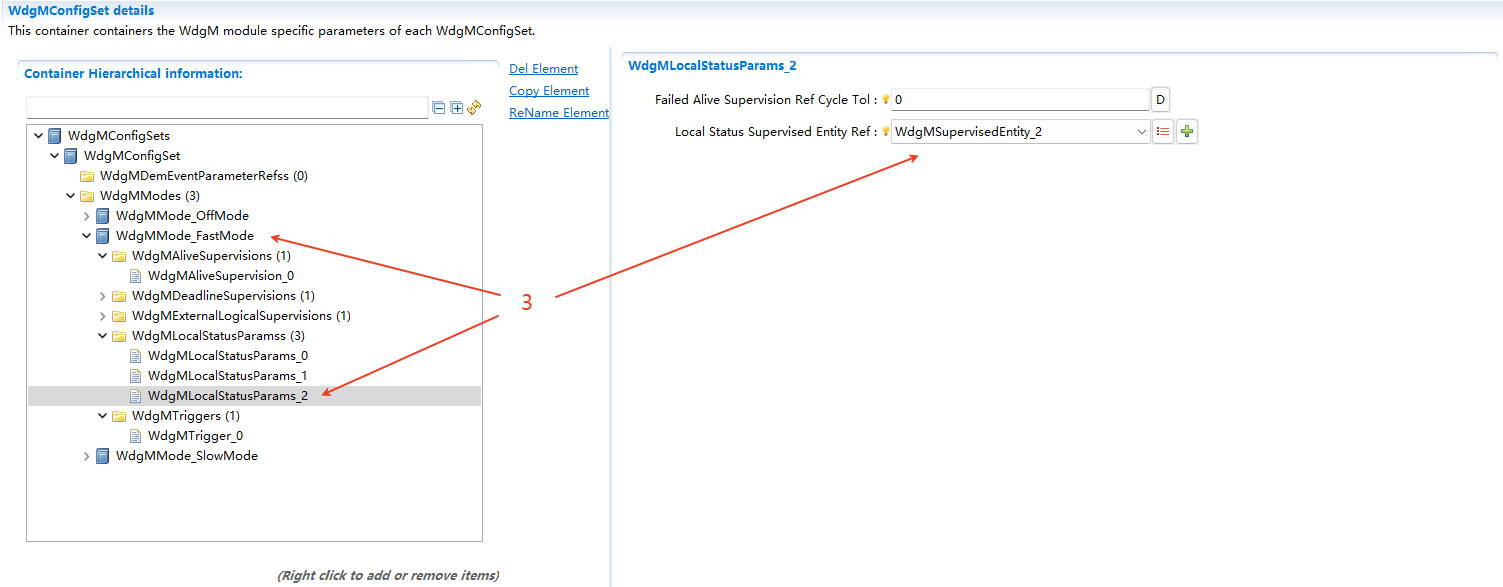The height and width of the screenshot is (587, 1503).
Task: Click the Copy Element link
Action: pos(549,91)
